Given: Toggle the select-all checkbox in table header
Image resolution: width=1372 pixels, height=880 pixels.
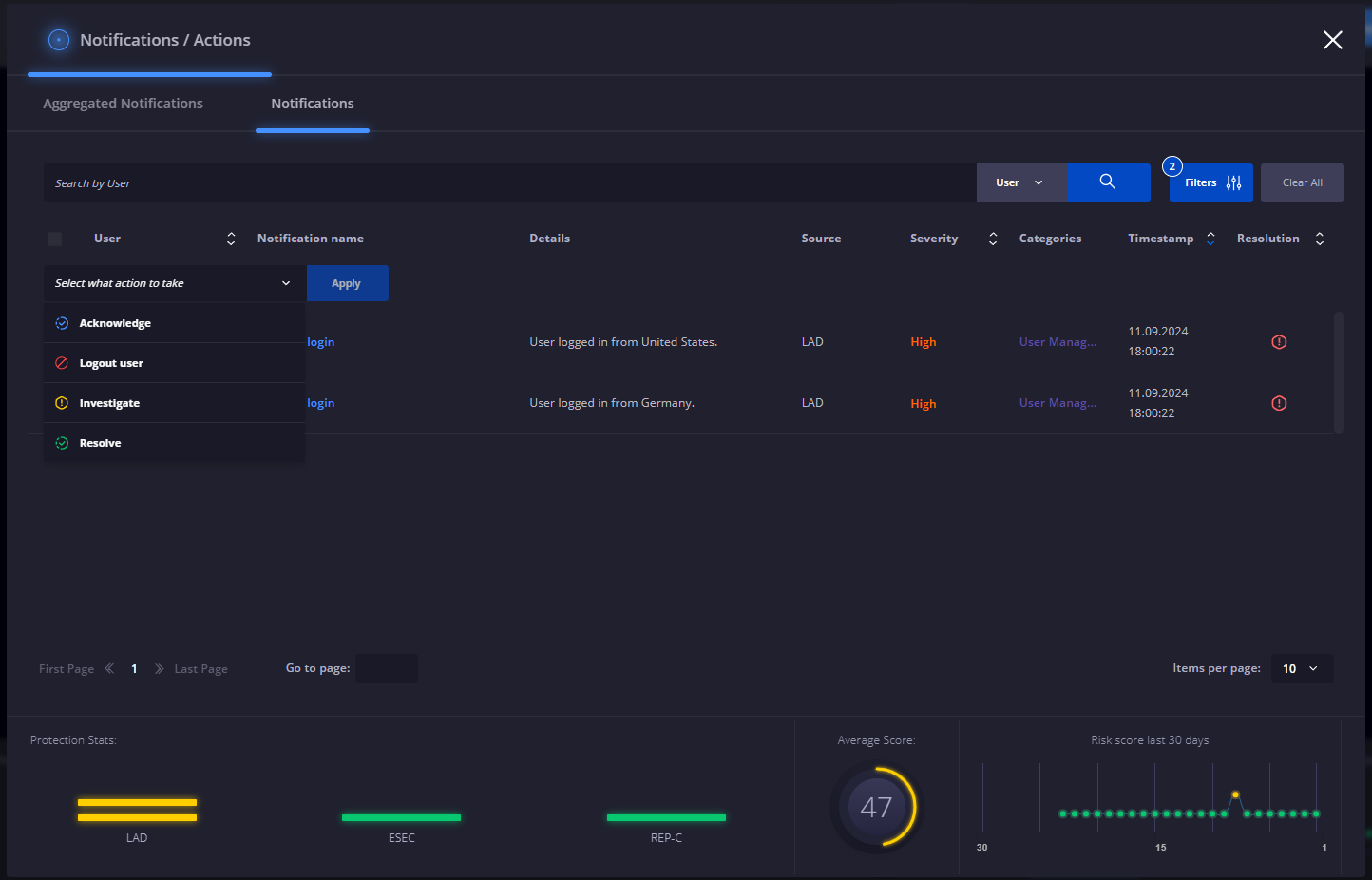Looking at the screenshot, I should 55,239.
